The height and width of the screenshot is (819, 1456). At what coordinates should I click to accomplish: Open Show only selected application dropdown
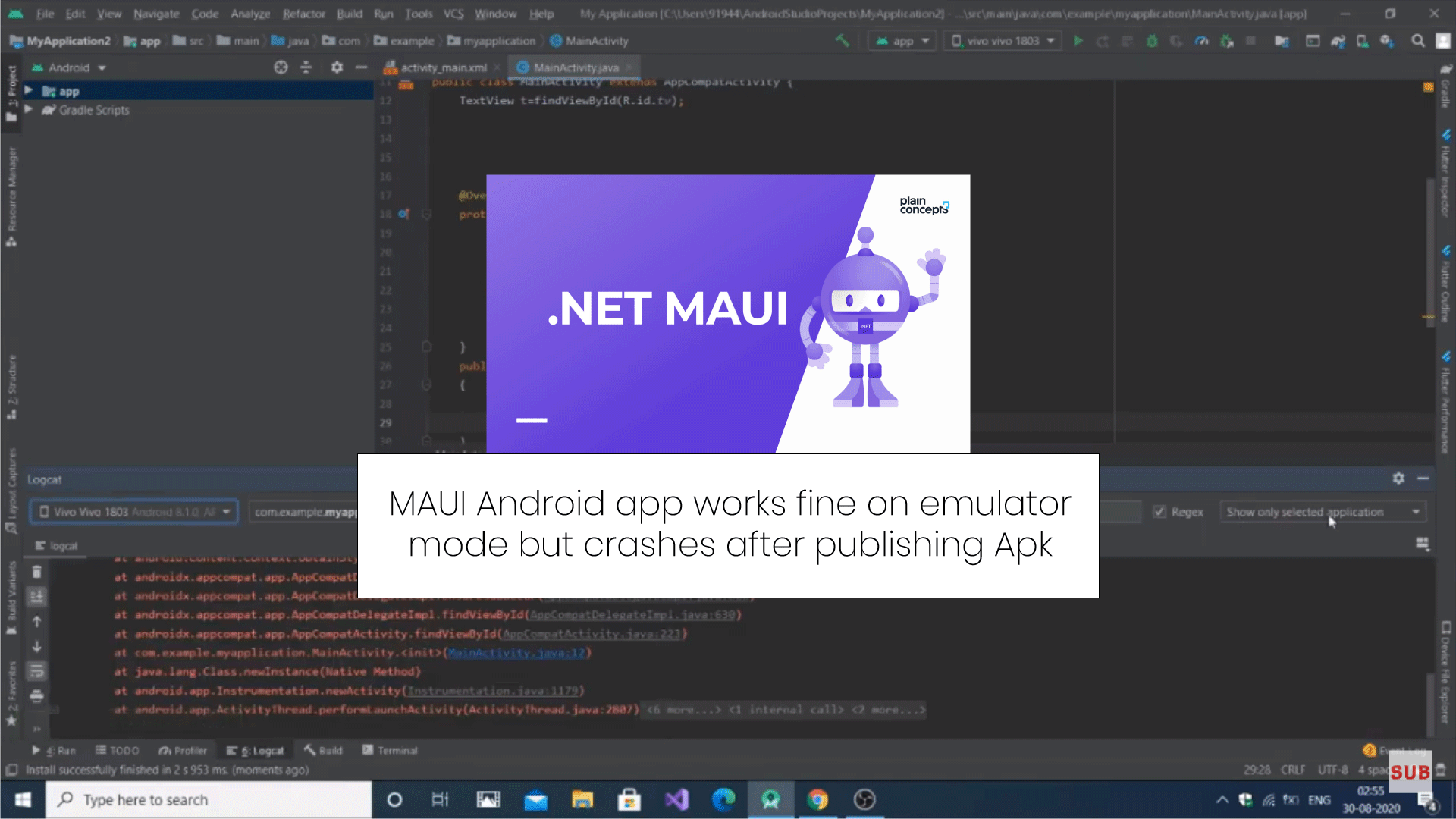tap(1323, 512)
